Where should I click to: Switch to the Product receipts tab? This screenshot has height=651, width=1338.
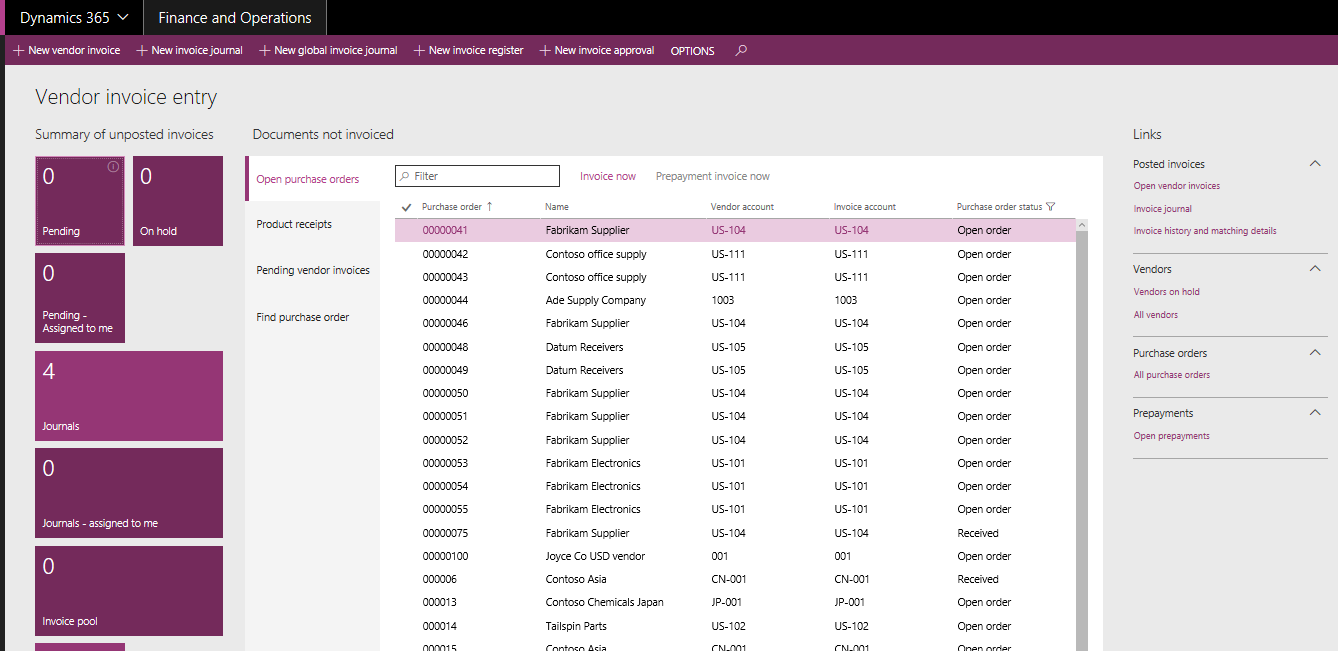coord(294,224)
